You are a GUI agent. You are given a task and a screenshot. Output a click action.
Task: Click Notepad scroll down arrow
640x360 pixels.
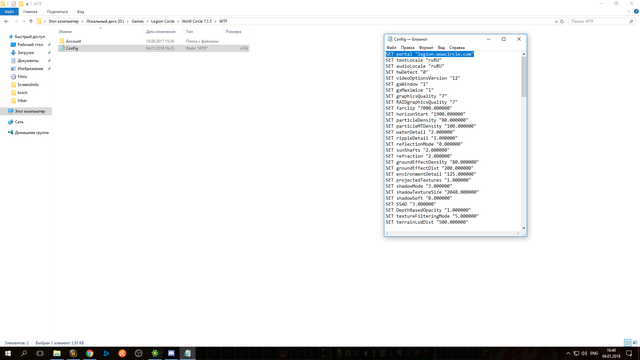(523, 228)
